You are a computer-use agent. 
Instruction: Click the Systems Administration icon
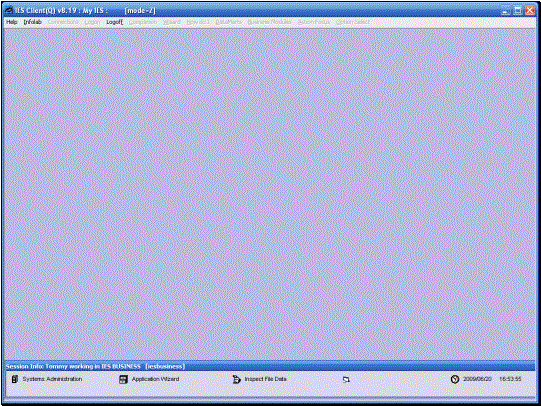coord(15,379)
